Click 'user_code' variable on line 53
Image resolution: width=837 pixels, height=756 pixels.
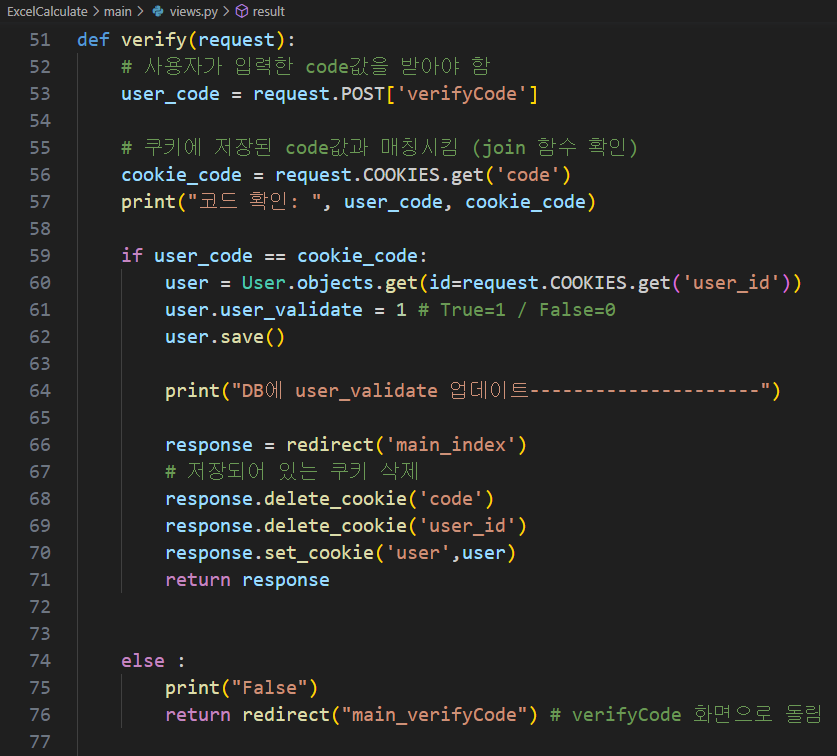(170, 94)
